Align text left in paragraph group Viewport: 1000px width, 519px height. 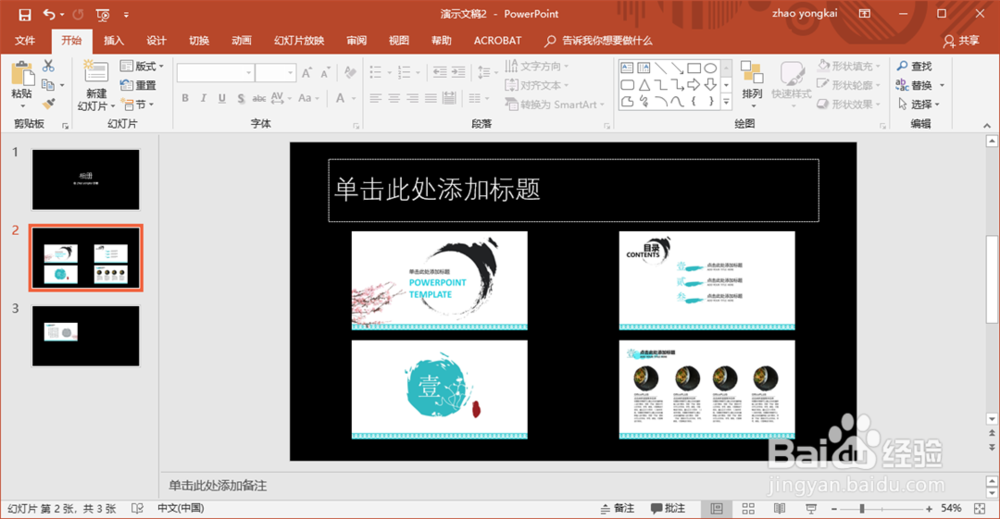(x=376, y=98)
